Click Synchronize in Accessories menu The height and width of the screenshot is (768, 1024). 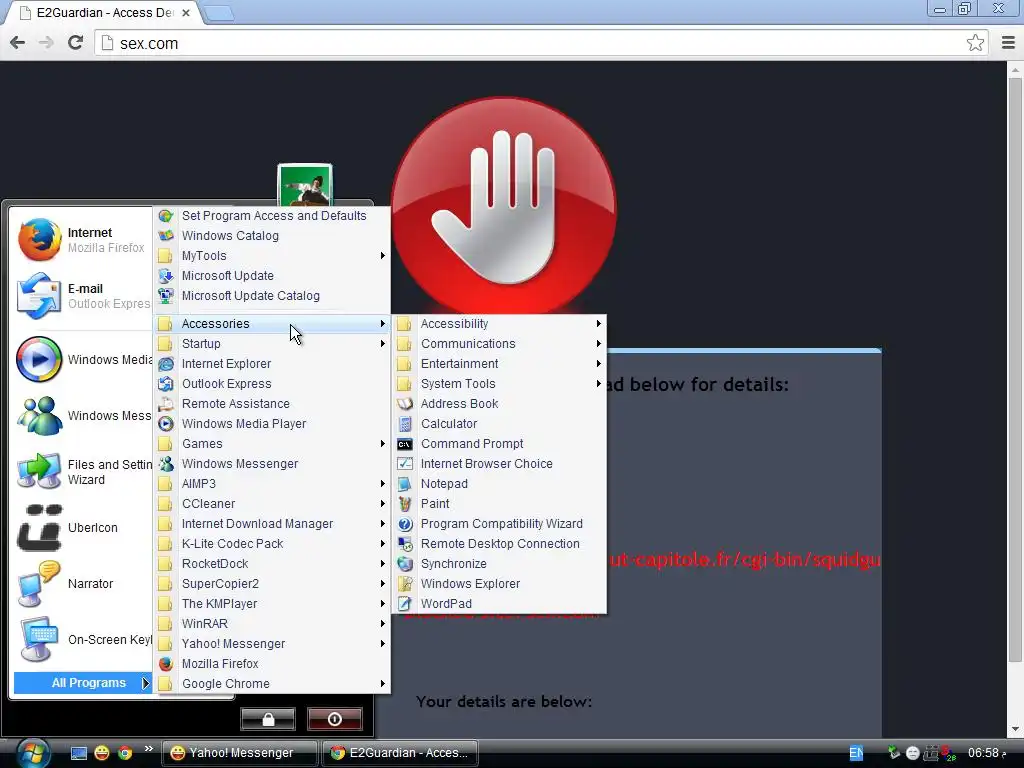(499, 564)
